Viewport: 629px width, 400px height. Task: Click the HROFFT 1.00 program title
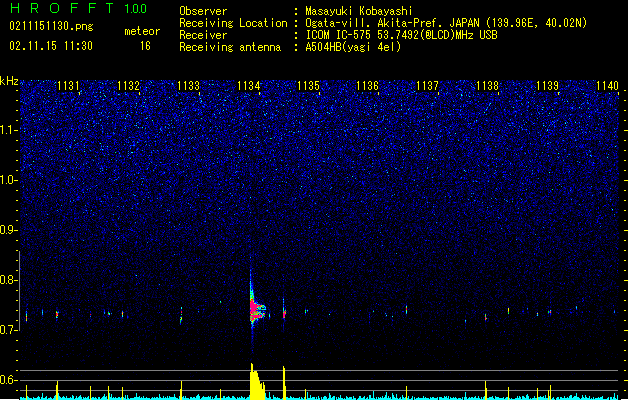pos(79,8)
